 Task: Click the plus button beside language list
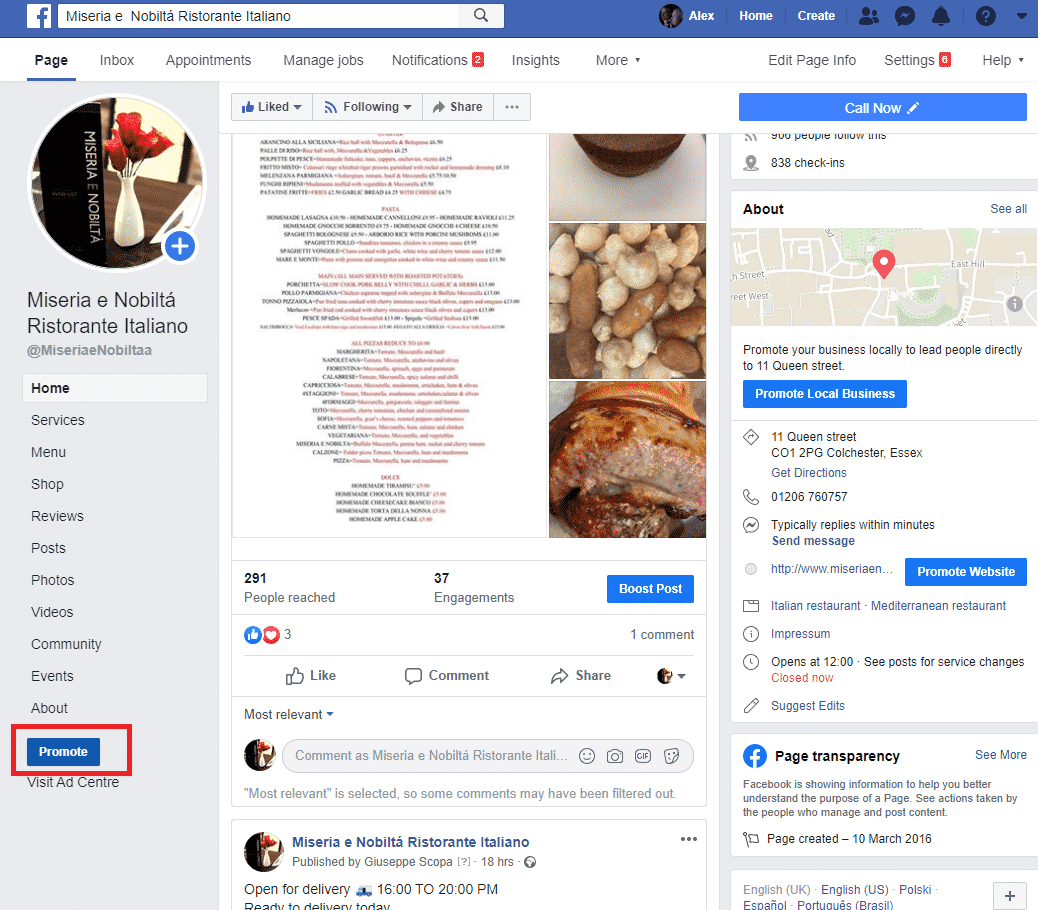(1010, 896)
